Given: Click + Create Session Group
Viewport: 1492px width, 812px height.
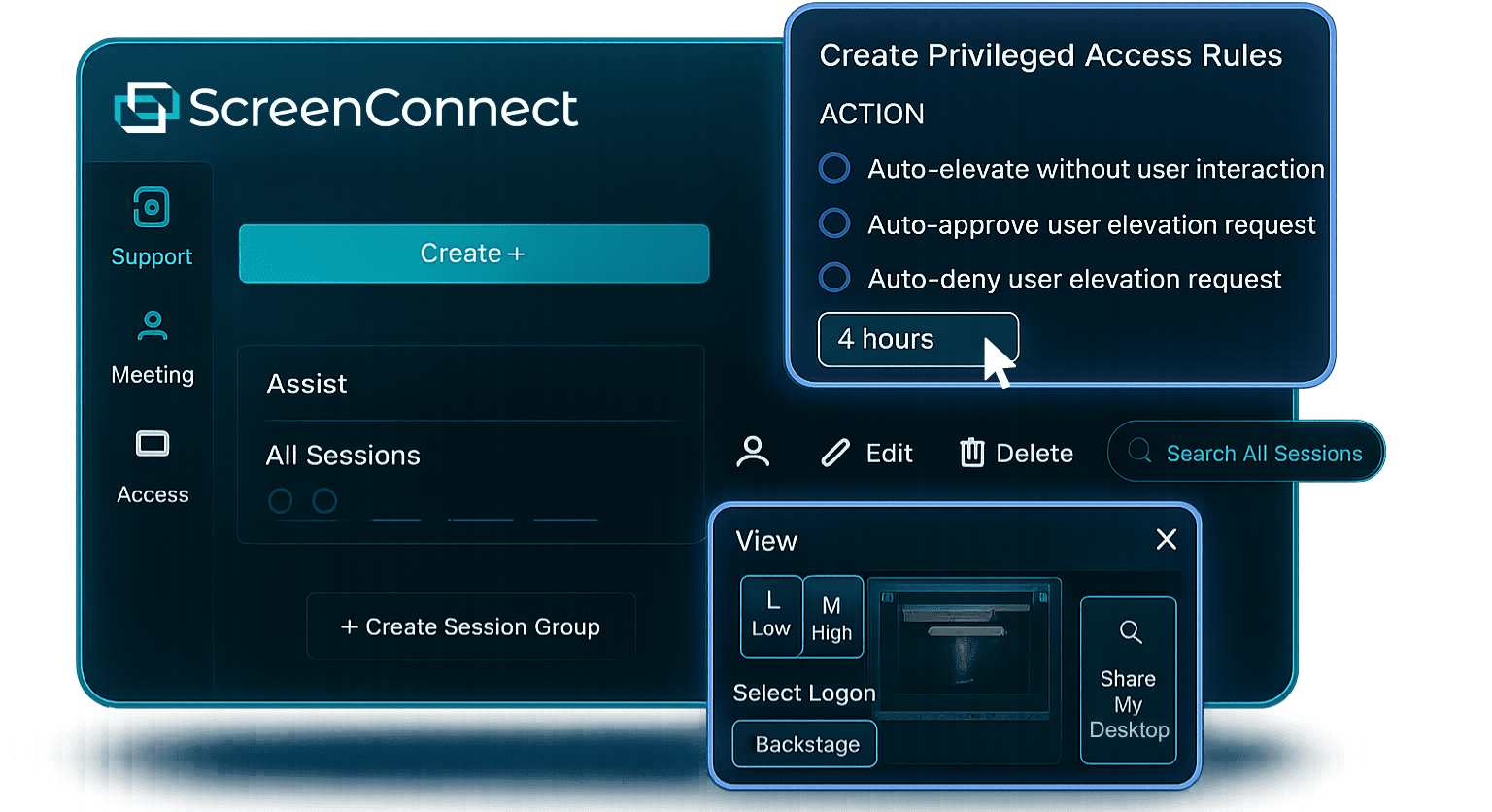Looking at the screenshot, I should tap(471, 626).
